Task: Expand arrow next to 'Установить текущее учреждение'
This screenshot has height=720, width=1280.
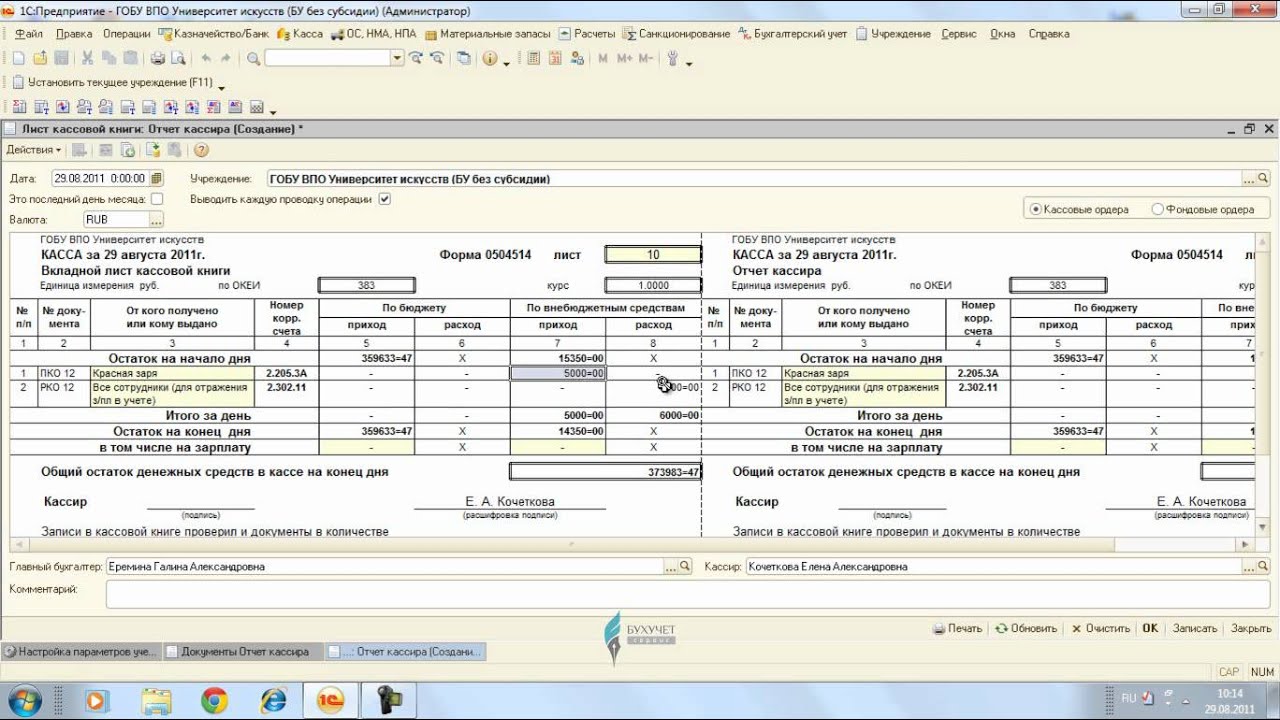Action: pos(221,85)
